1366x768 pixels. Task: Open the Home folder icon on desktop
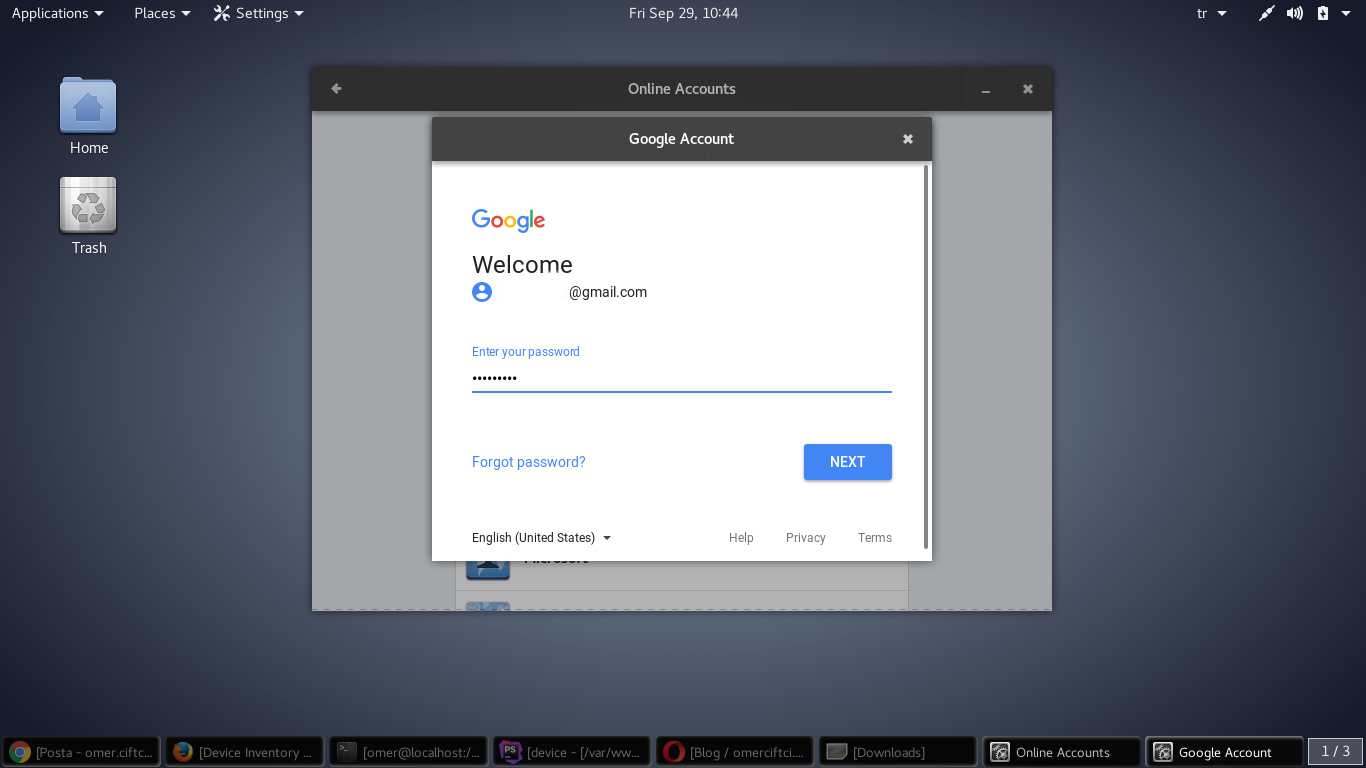(x=88, y=107)
